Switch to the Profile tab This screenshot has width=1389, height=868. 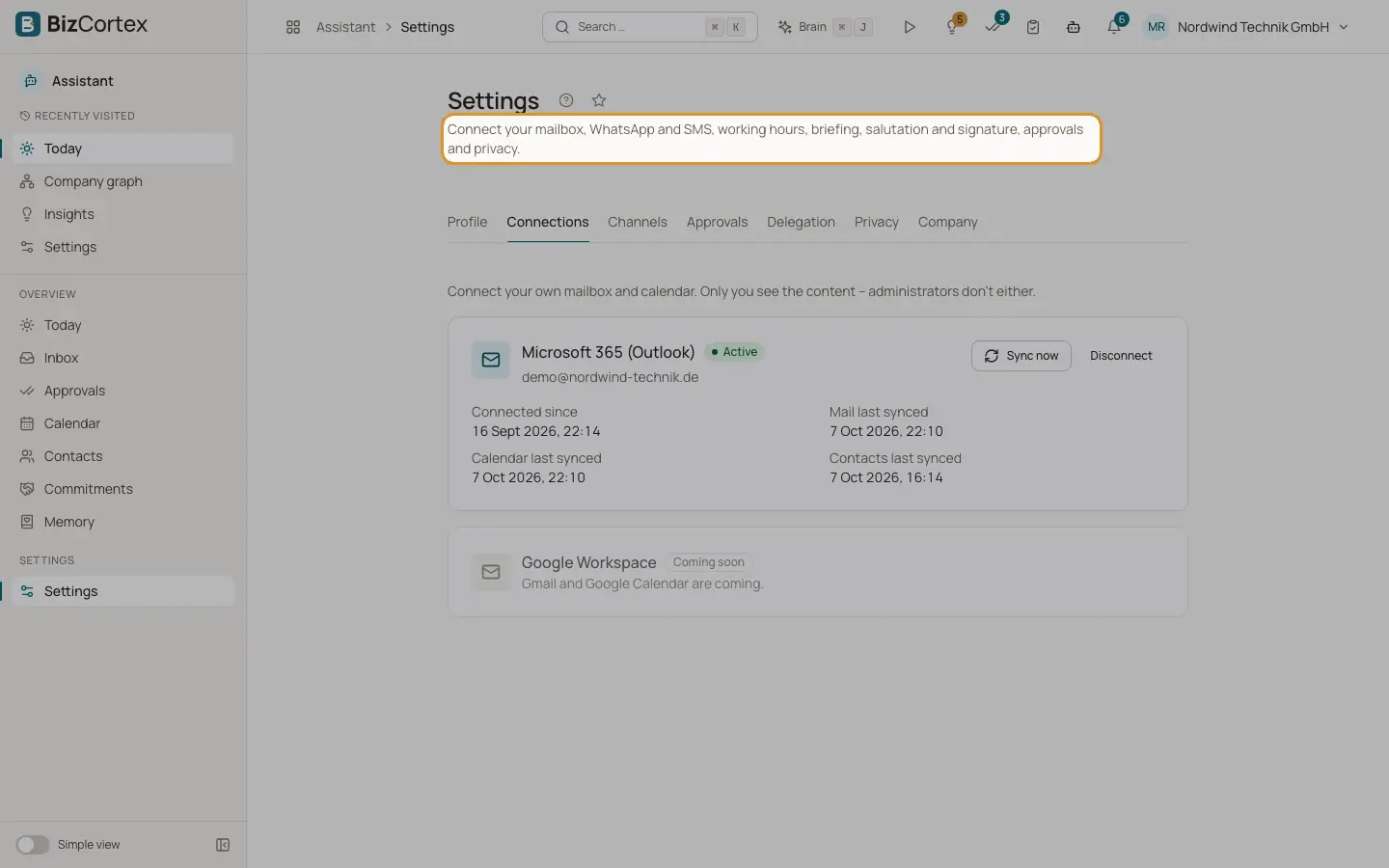click(467, 222)
